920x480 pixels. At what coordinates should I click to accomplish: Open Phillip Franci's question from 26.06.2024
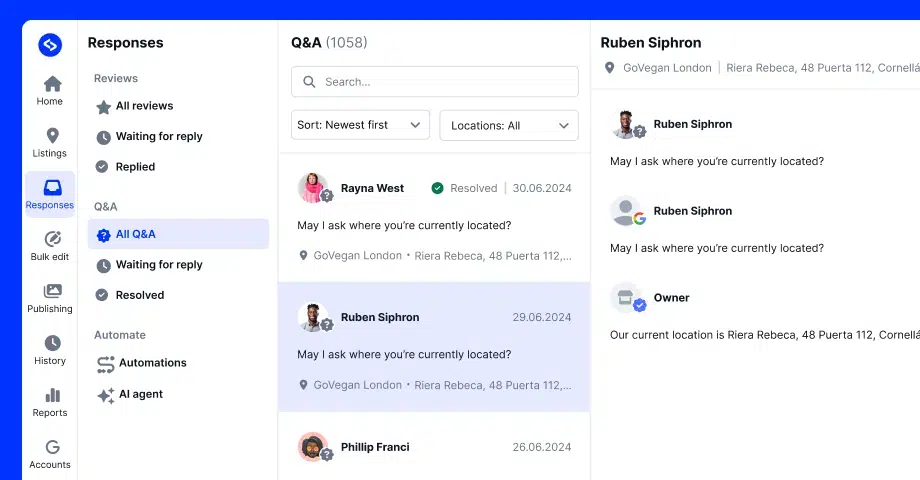pos(434,447)
